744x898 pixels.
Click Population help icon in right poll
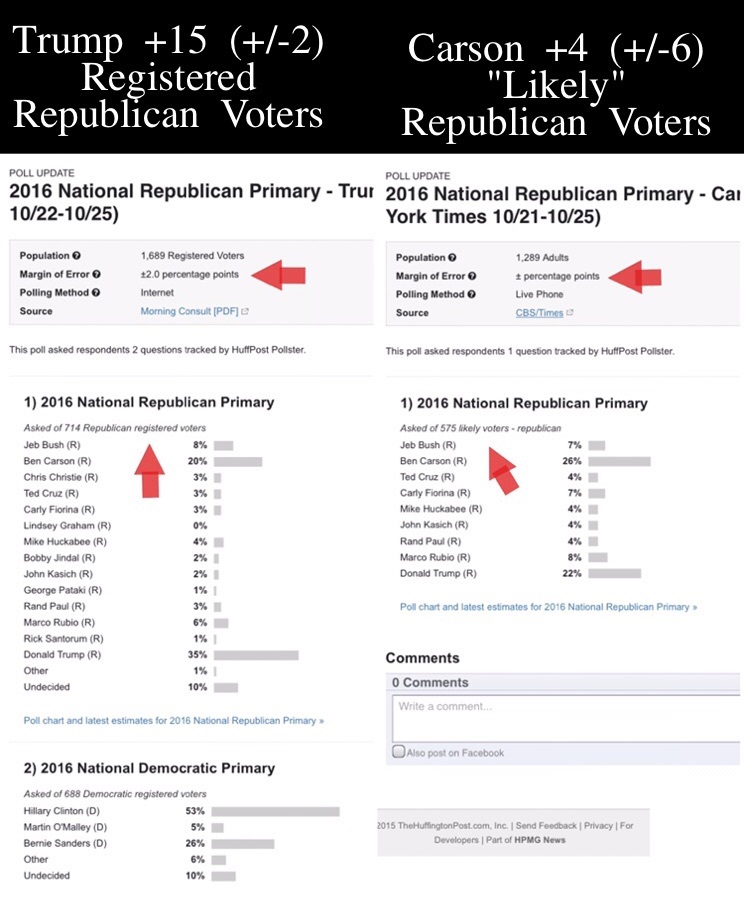[x=452, y=258]
